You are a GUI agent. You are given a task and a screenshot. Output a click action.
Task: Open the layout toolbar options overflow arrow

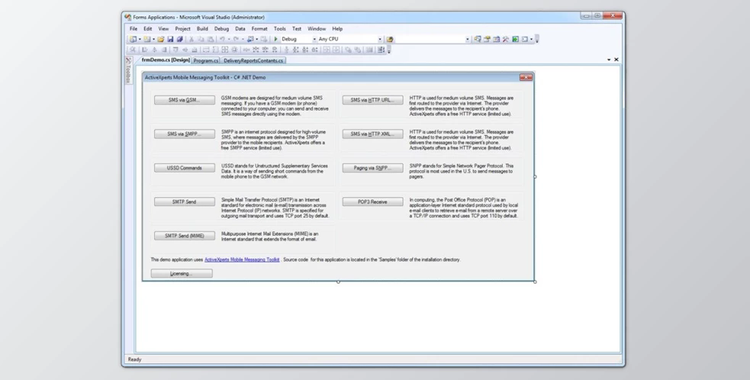[x=389, y=50]
